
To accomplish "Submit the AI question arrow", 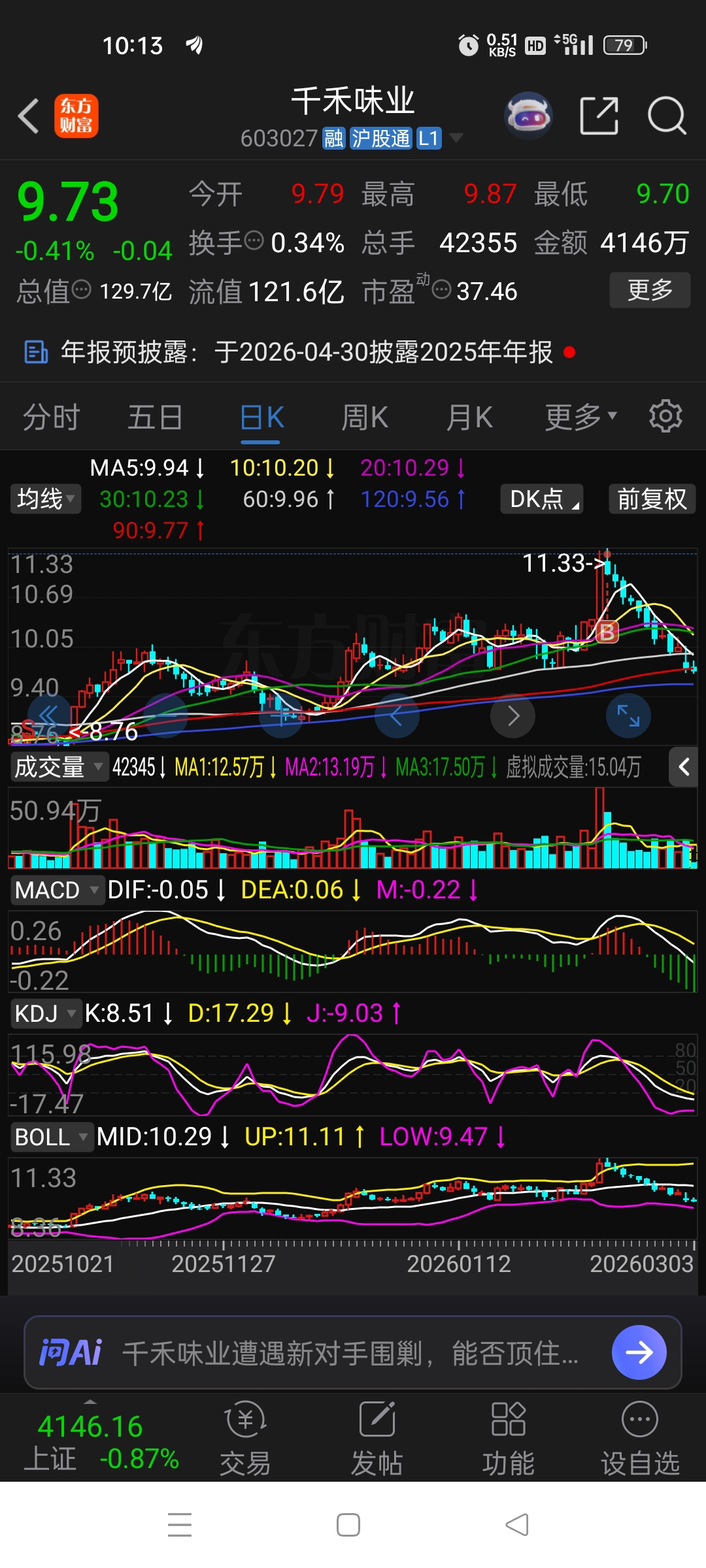I will 639,1352.
